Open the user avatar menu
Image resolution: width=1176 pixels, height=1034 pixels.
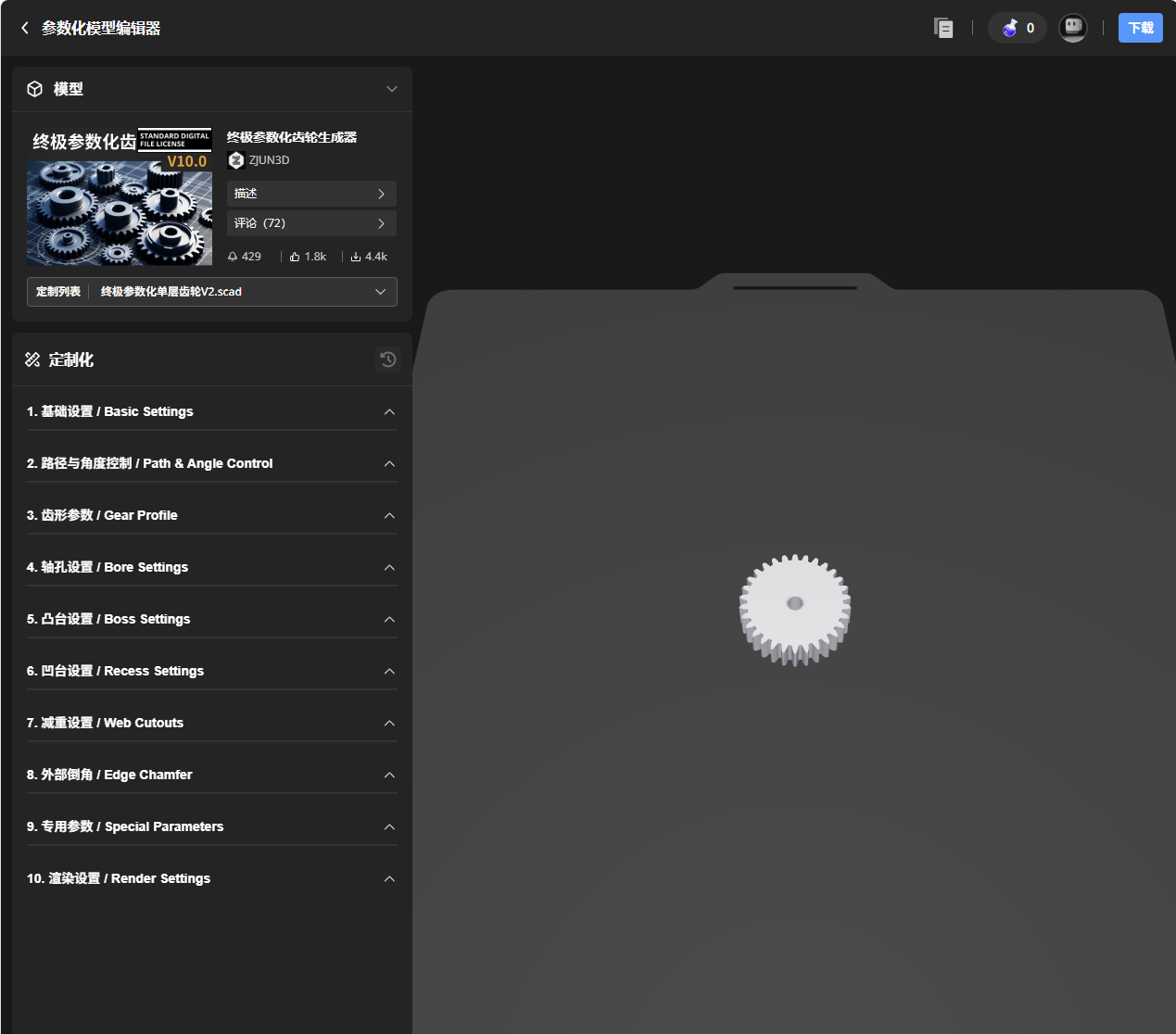1073,28
